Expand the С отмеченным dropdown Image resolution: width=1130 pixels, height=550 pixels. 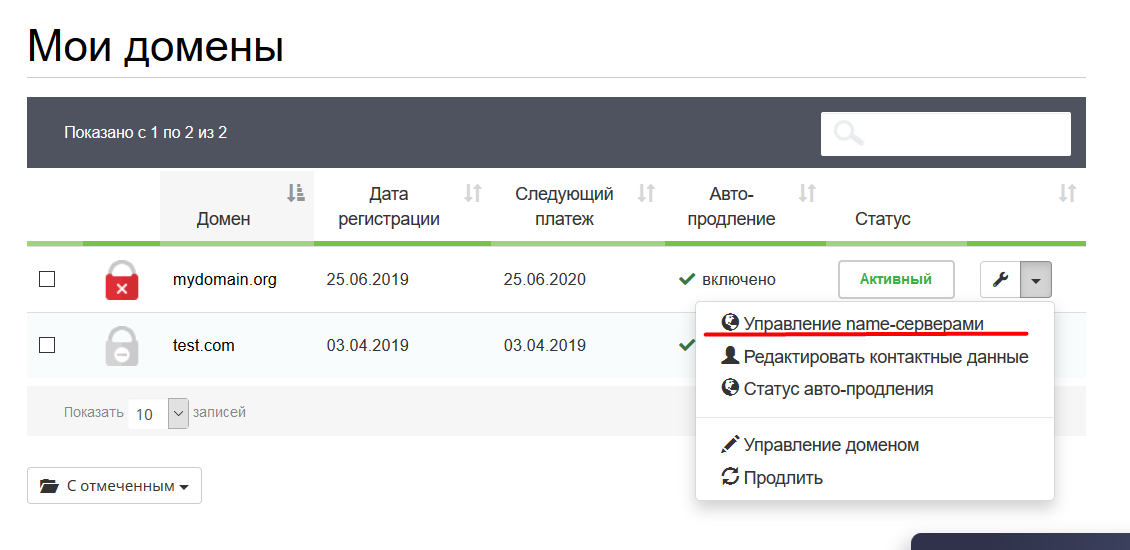coord(114,486)
